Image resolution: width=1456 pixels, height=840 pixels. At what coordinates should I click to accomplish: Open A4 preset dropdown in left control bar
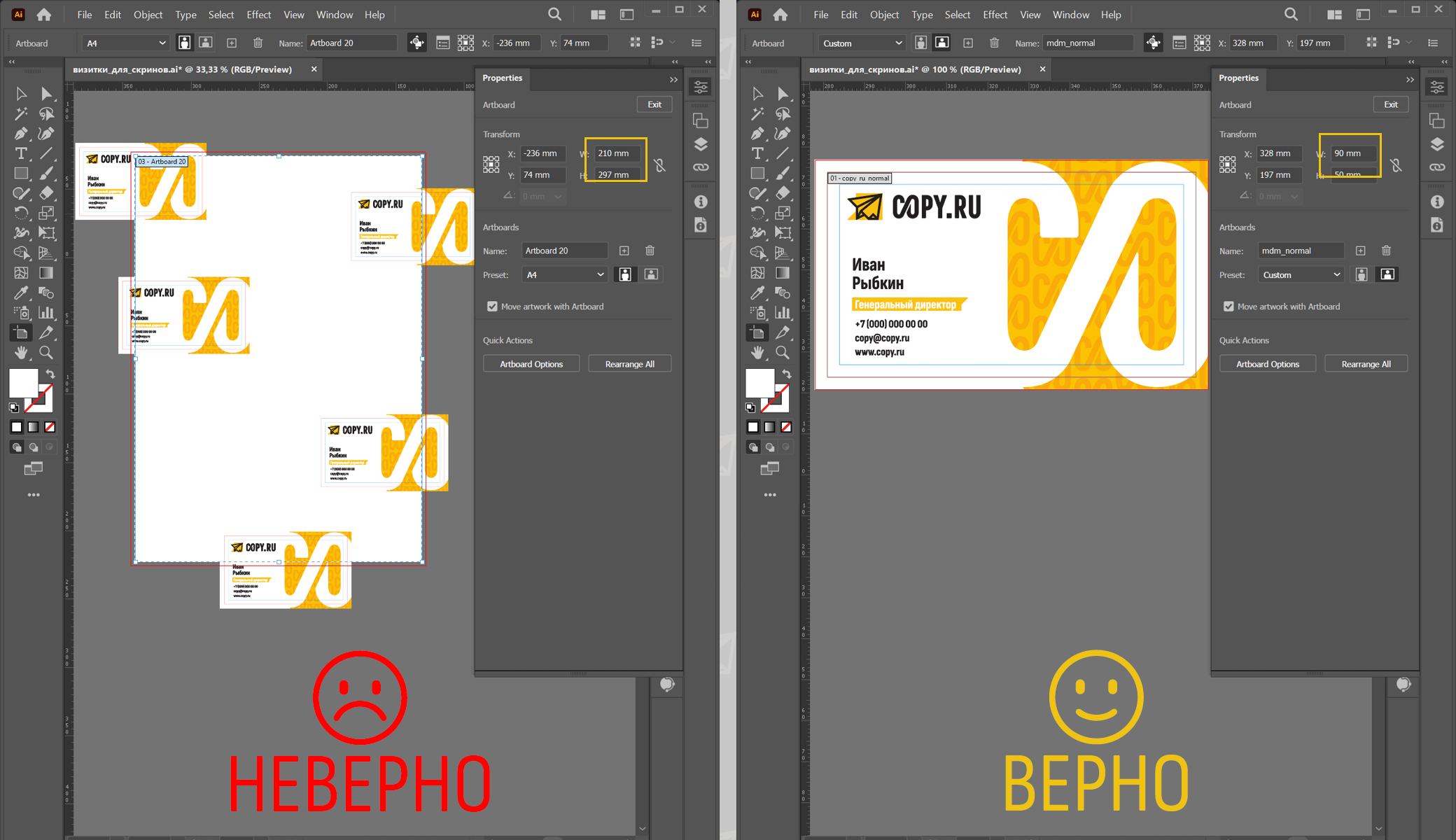(x=126, y=43)
